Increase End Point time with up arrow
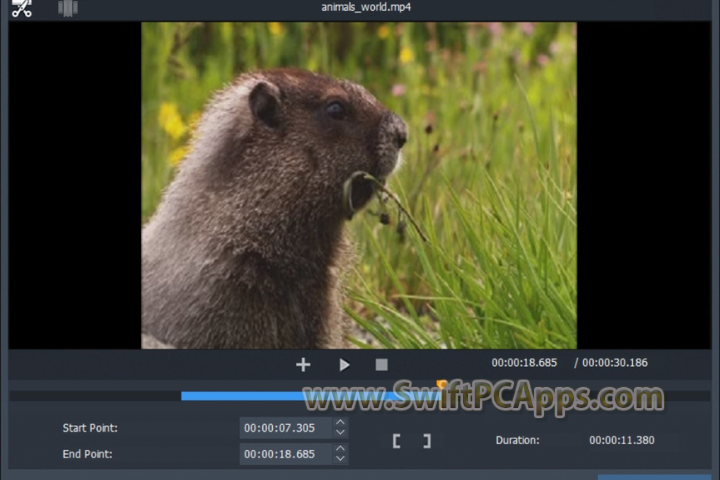 [340, 448]
